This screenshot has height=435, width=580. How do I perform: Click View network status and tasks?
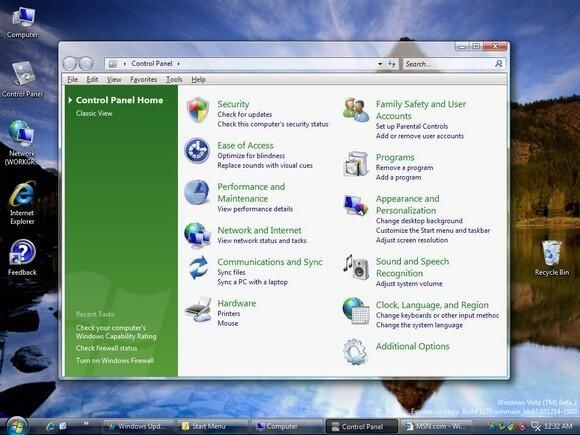click(x=262, y=241)
